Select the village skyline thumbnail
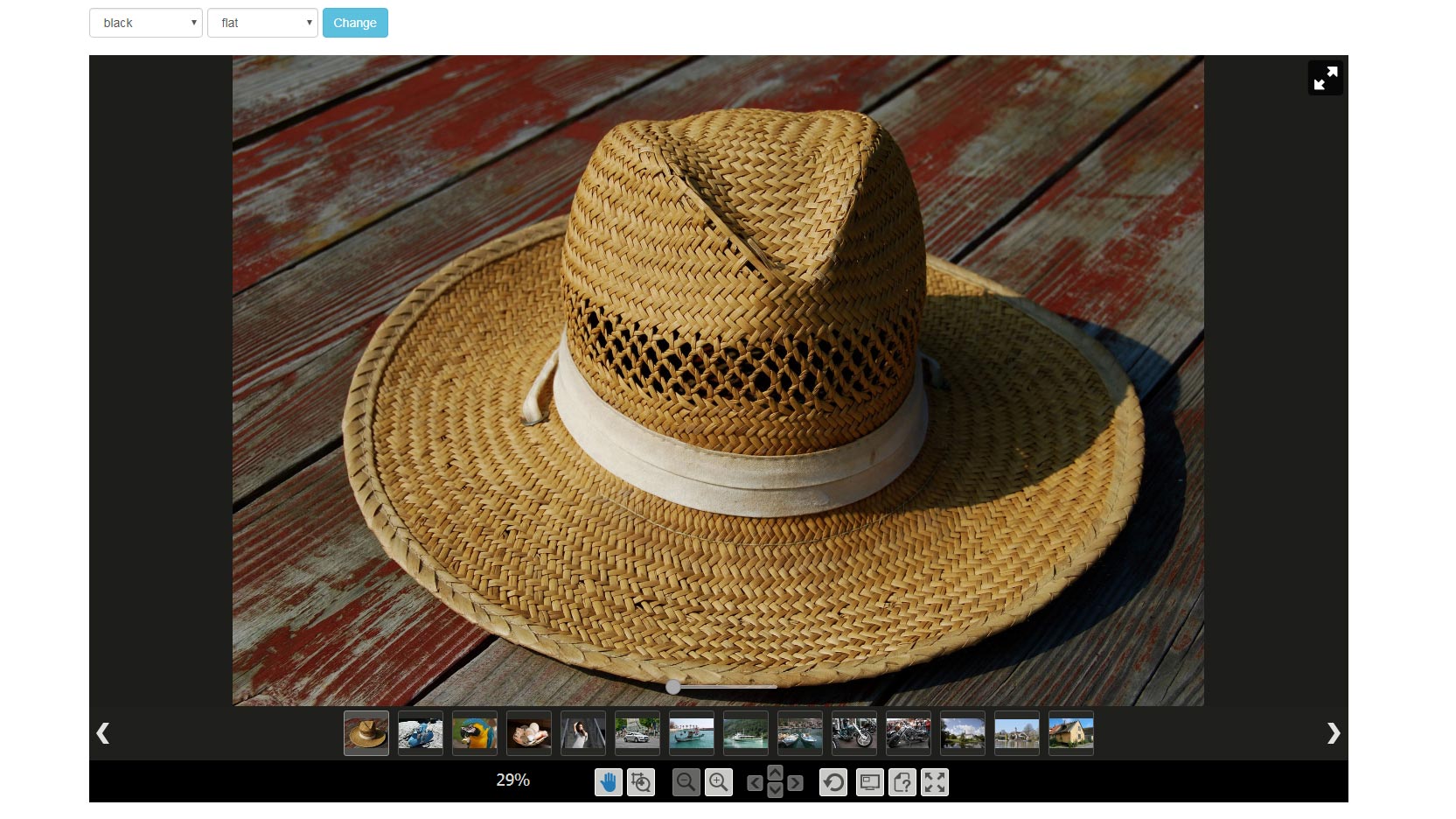 (1017, 733)
